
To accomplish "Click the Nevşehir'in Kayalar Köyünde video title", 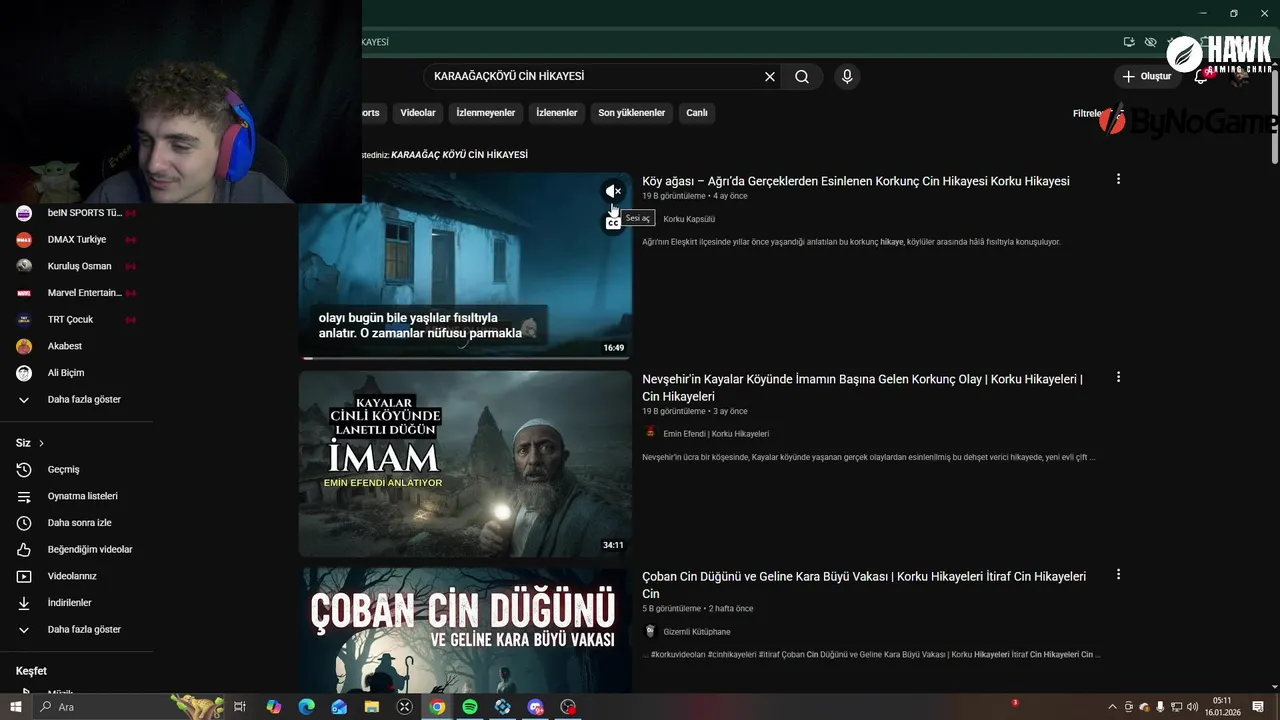I will point(863,388).
